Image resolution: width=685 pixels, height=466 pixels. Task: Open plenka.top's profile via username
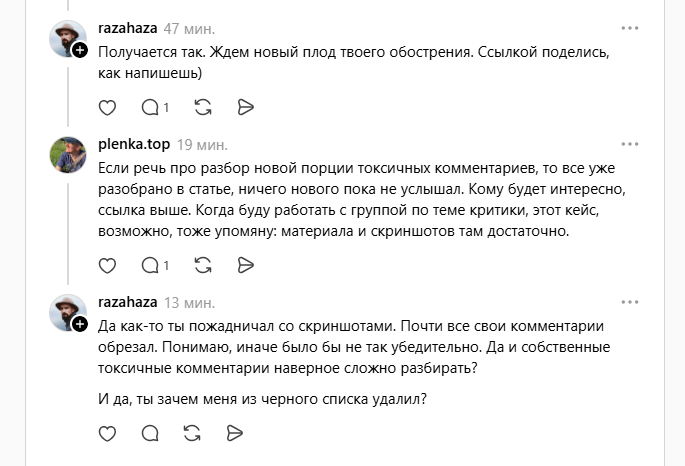point(134,144)
